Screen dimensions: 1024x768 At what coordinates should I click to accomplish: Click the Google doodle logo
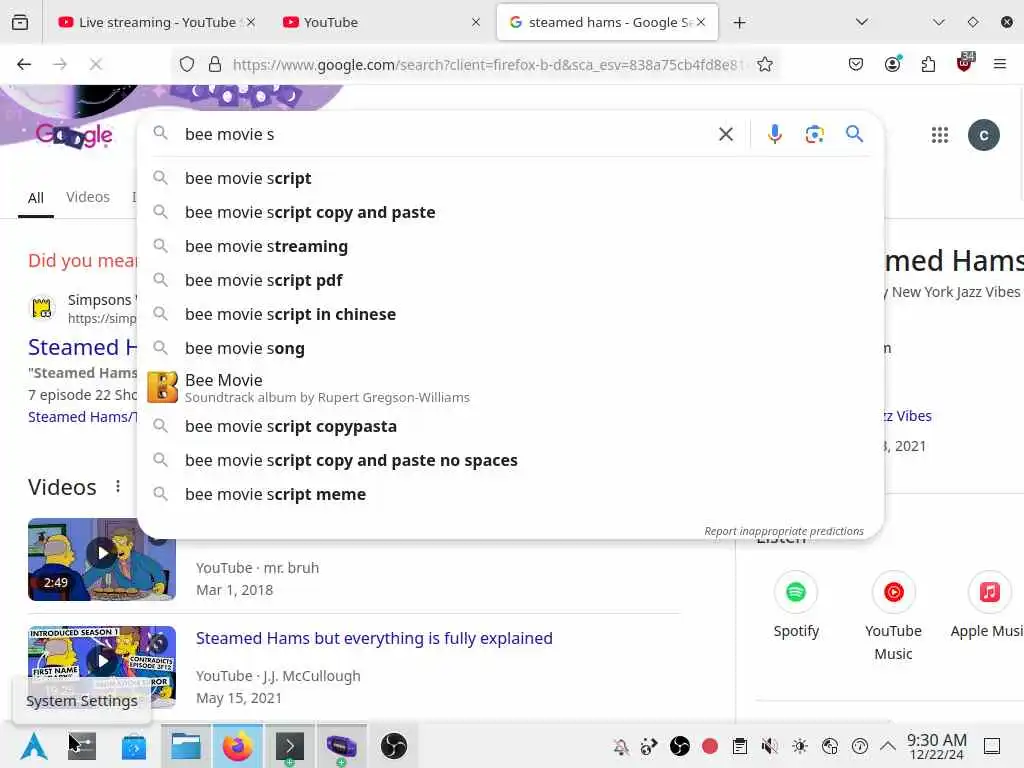pos(74,135)
